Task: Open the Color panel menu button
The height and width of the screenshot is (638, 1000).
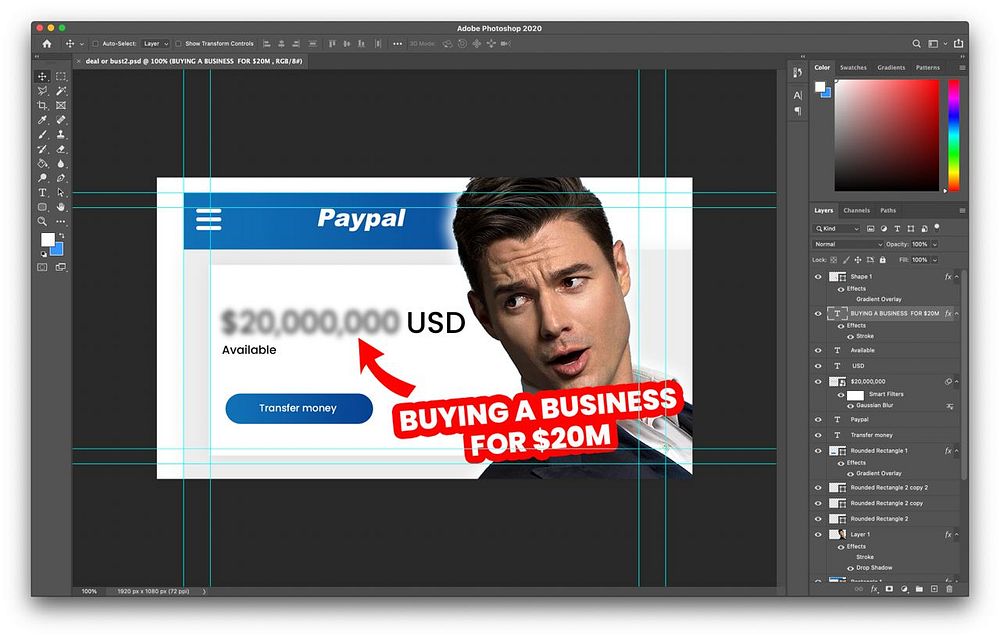Action: pyautogui.click(x=962, y=68)
